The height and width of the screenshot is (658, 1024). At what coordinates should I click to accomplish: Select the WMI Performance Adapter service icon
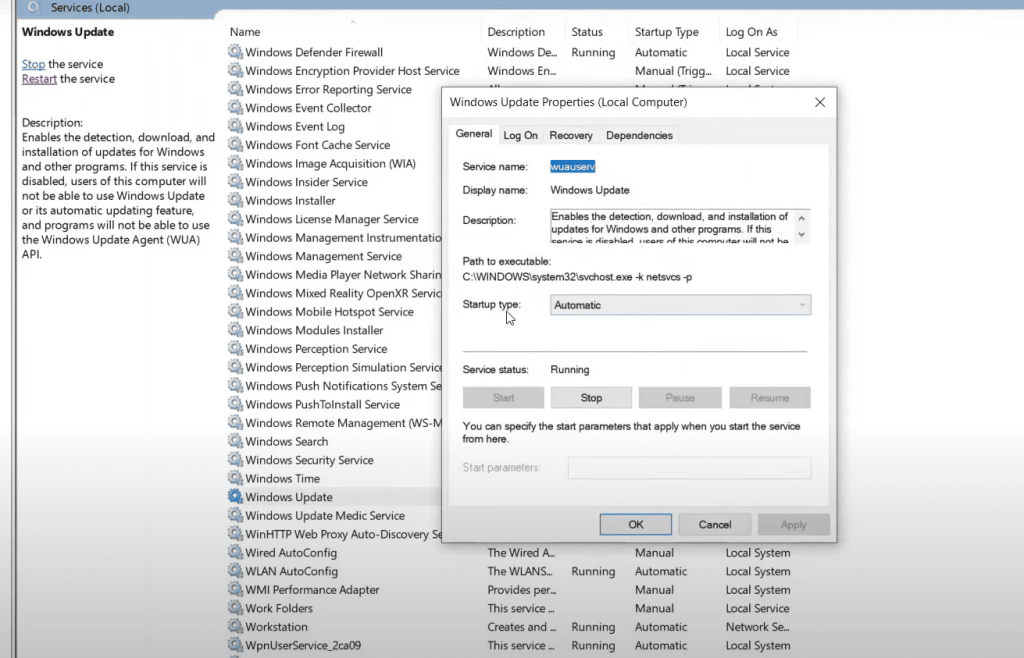click(235, 590)
